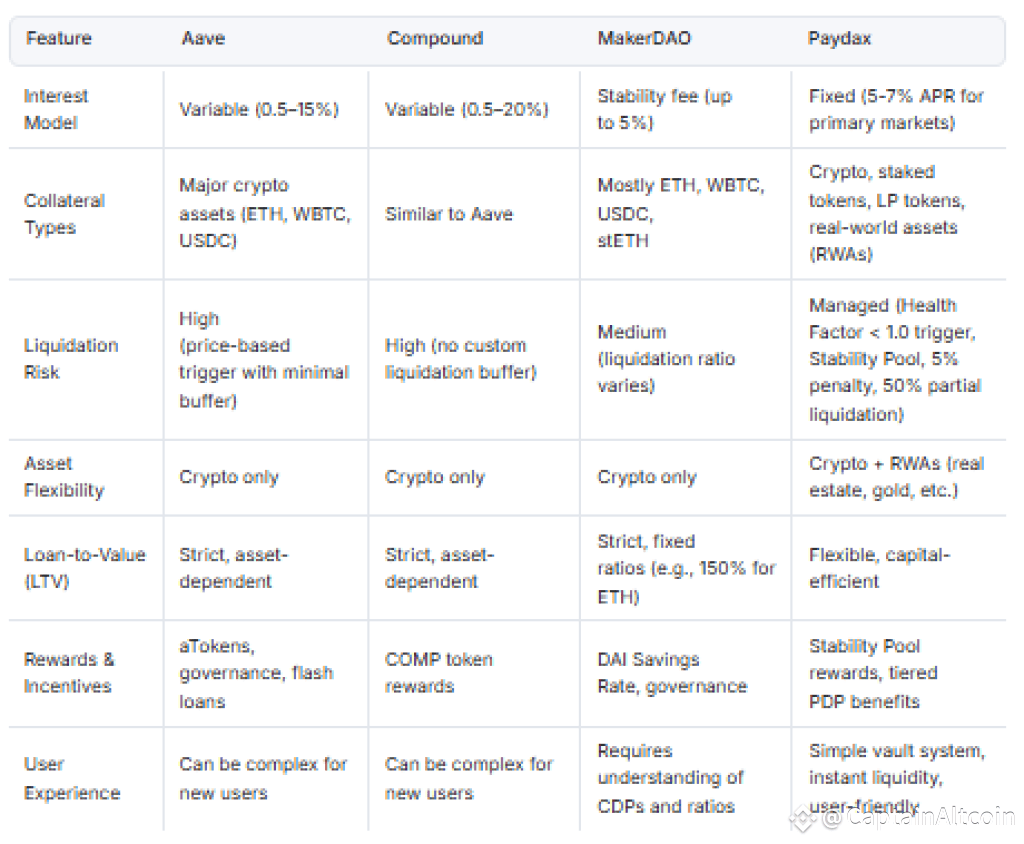Click the Asset Flexibility row label
1024x844 pixels.
[63, 477]
